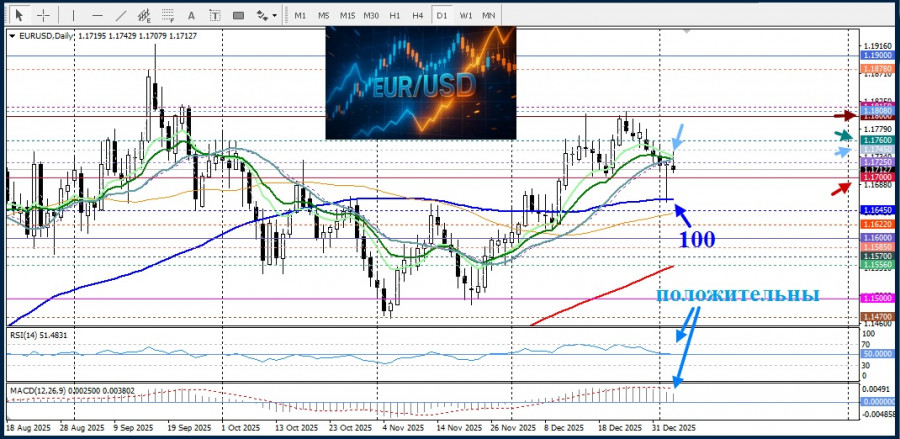Screen dimensions: 900x439
Task: Switch chart to M1 timeframe
Action: [x=300, y=15]
